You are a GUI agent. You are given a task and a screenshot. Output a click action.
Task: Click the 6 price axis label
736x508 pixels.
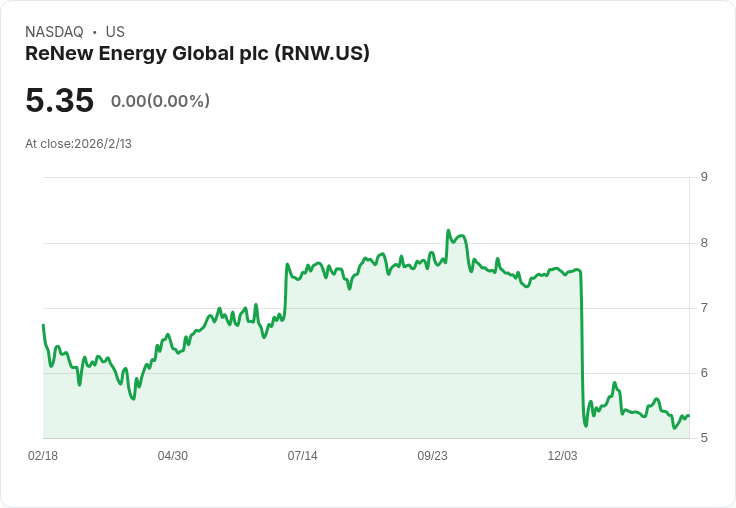pos(704,373)
